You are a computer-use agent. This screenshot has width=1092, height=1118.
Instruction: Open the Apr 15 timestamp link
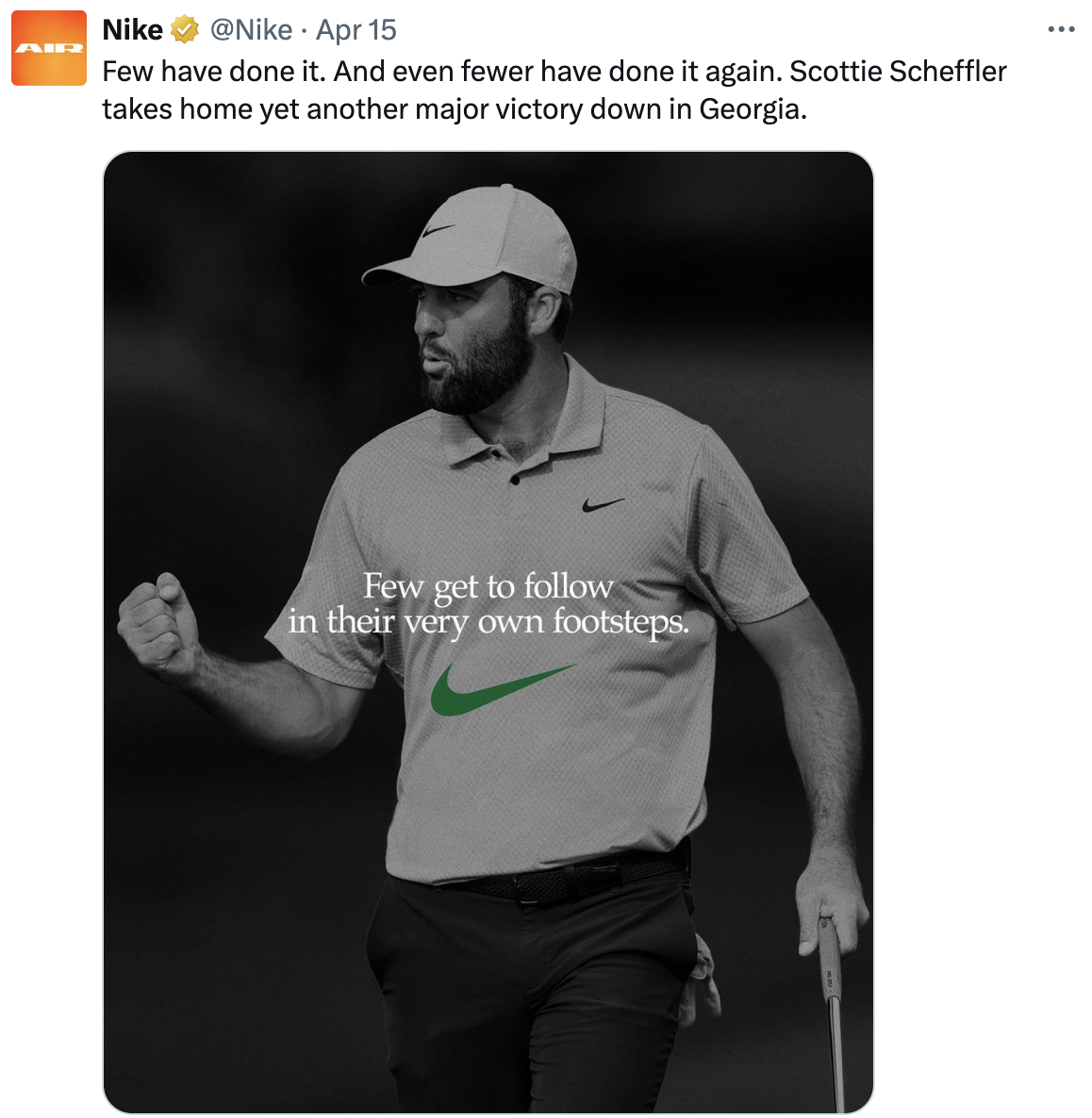tap(356, 30)
